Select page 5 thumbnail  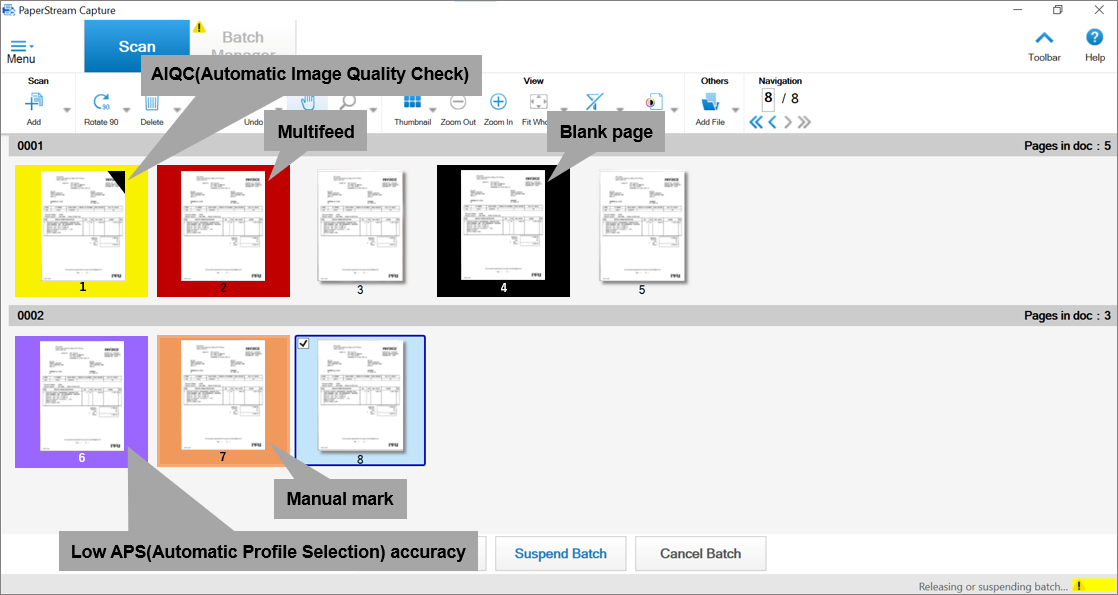click(642, 230)
